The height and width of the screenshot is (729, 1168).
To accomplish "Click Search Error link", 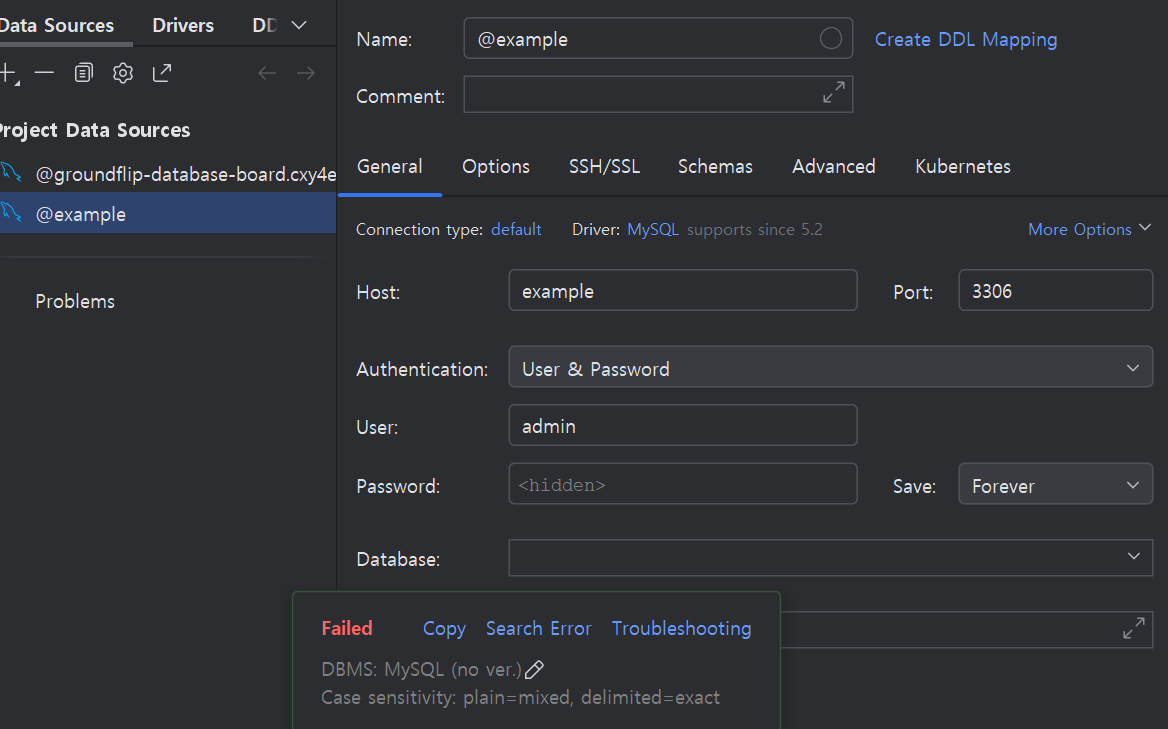I will pyautogui.click(x=539, y=628).
